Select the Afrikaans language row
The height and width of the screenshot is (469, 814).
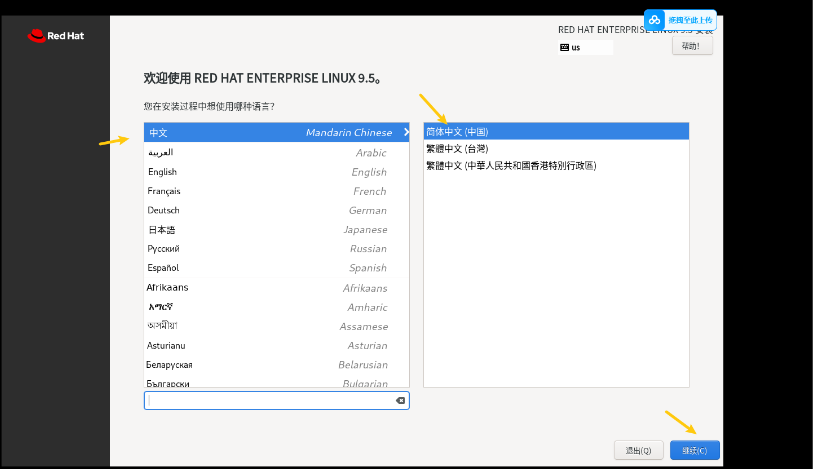pyautogui.click(x=277, y=288)
